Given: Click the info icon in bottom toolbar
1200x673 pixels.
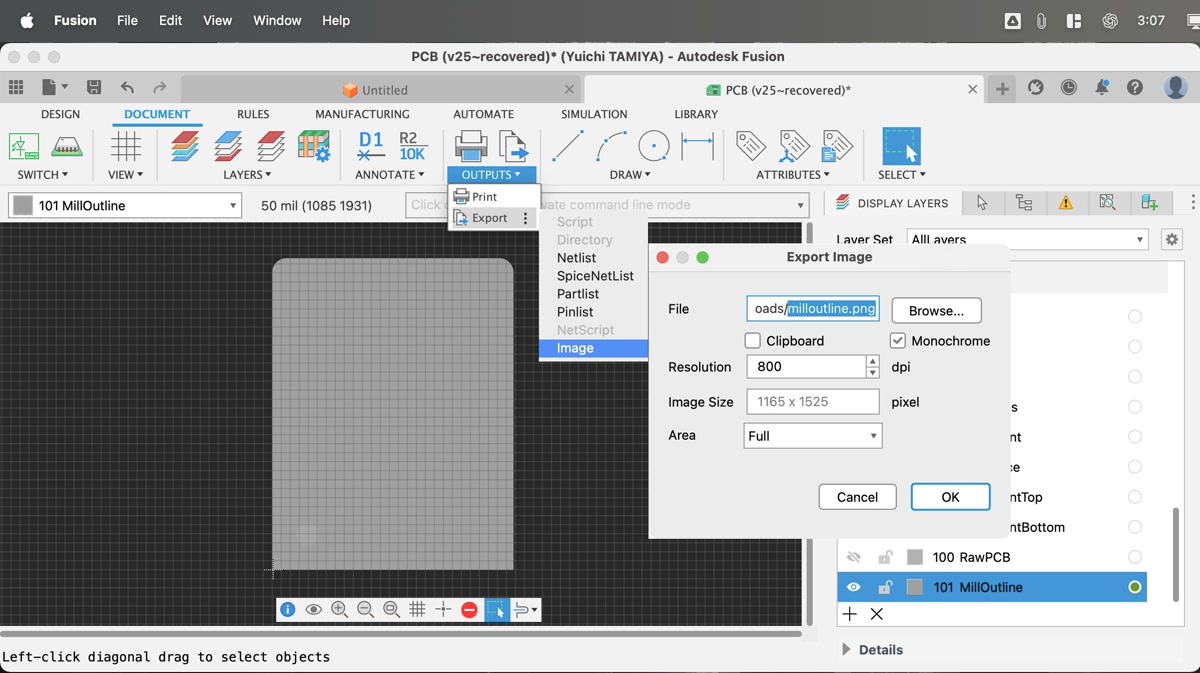Looking at the screenshot, I should coord(288,609).
